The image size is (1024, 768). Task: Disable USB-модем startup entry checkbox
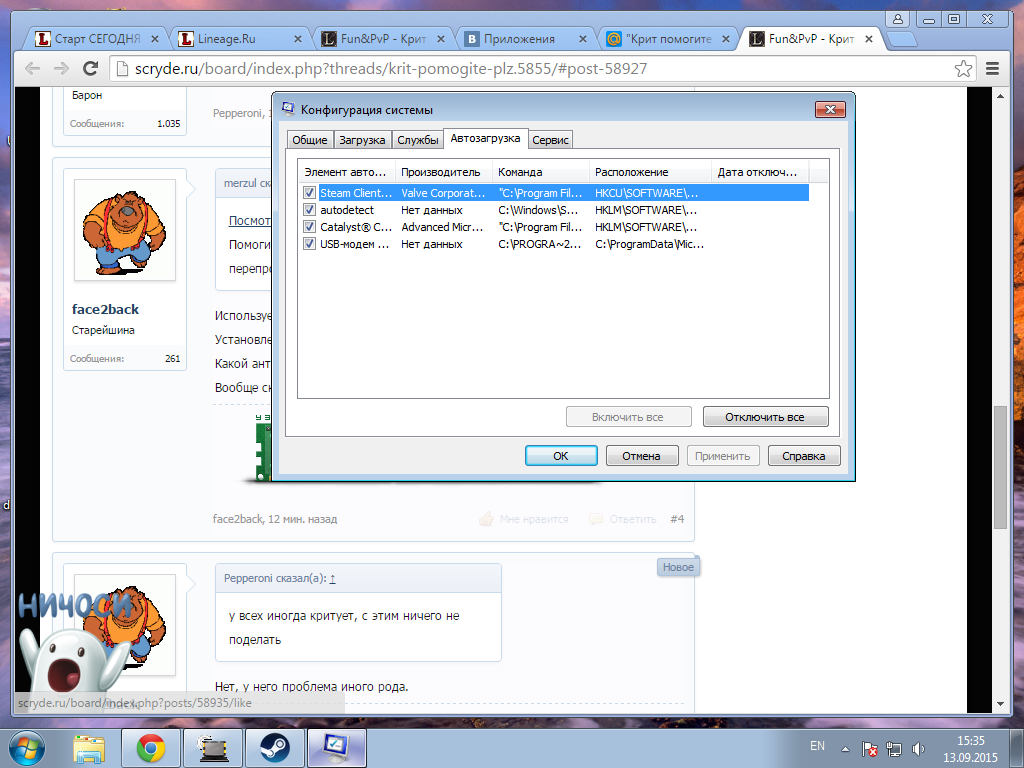coord(310,244)
